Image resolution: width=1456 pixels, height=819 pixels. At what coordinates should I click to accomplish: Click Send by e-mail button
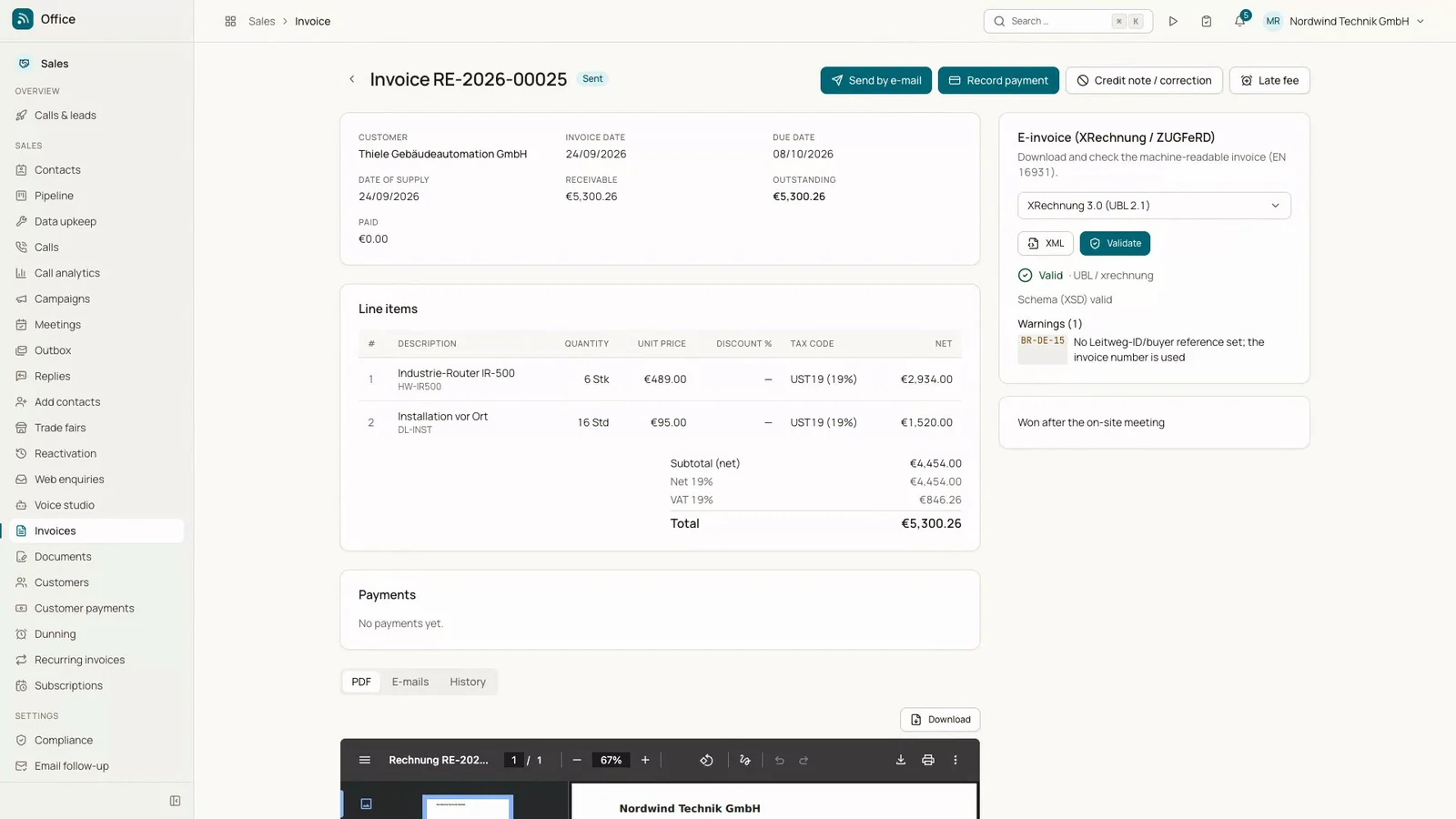coord(875,80)
